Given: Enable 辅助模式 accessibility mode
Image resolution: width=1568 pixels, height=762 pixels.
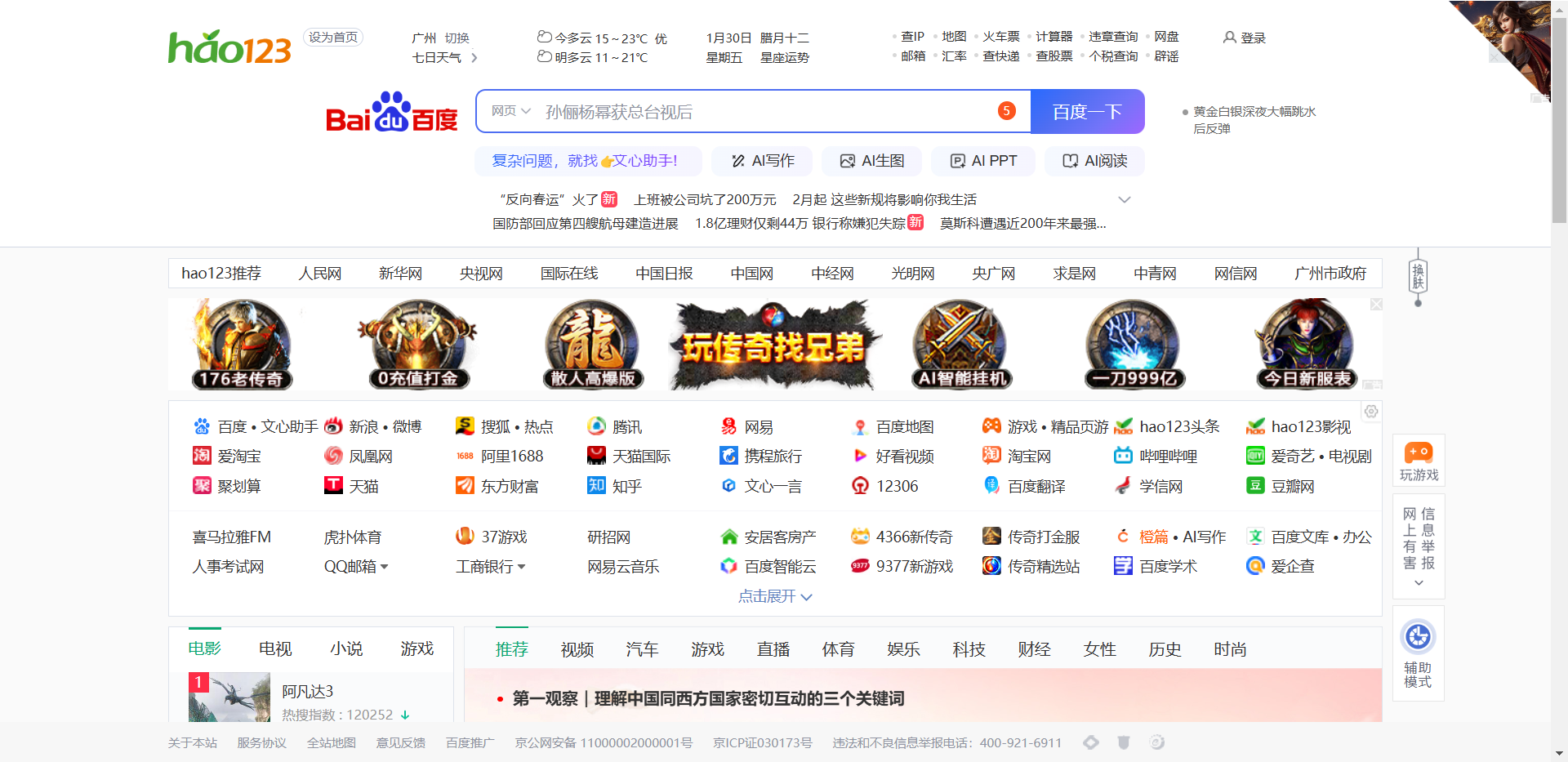Looking at the screenshot, I should pyautogui.click(x=1418, y=653).
